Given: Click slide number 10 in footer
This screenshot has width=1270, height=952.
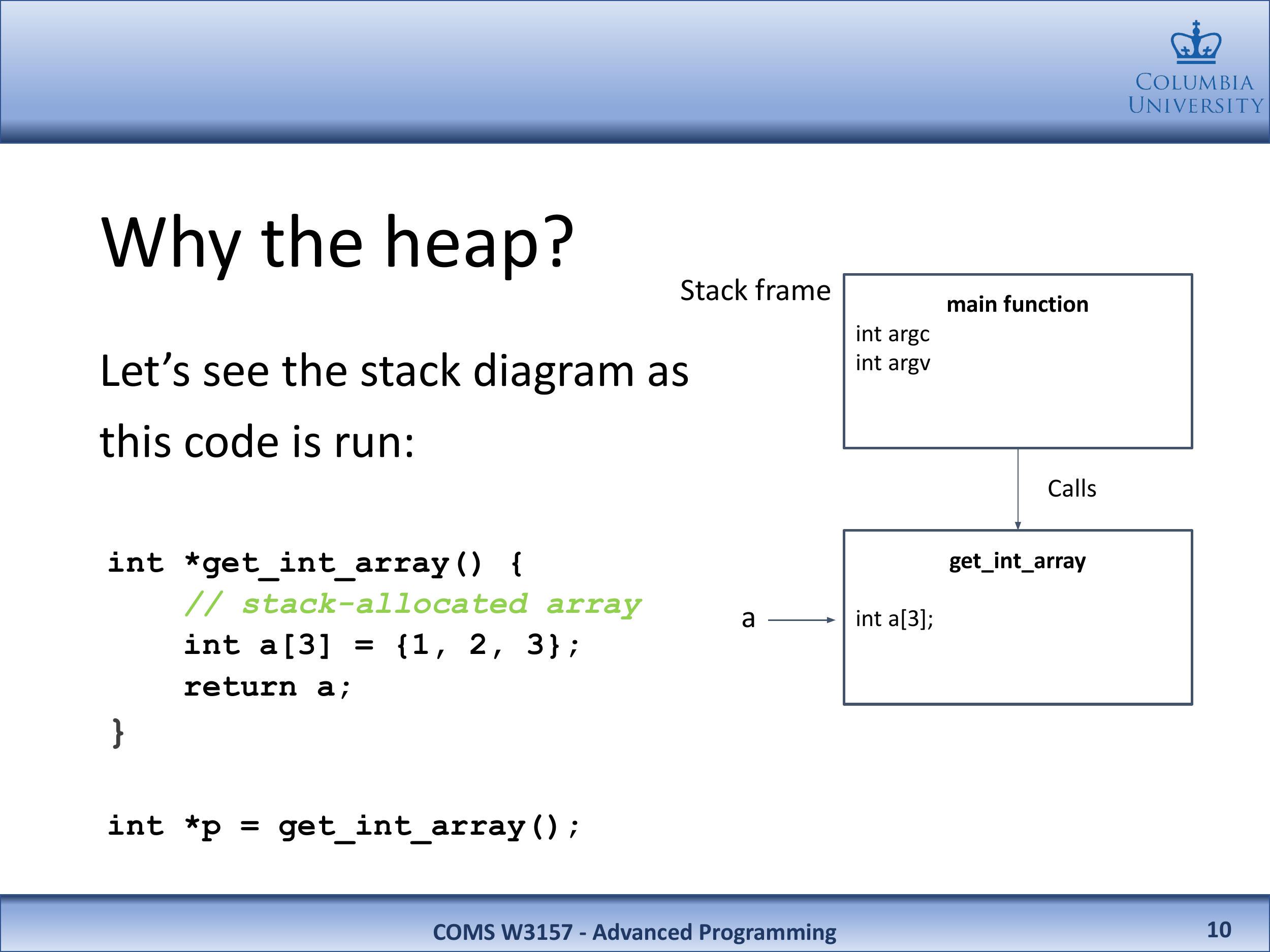Looking at the screenshot, I should [x=1218, y=930].
